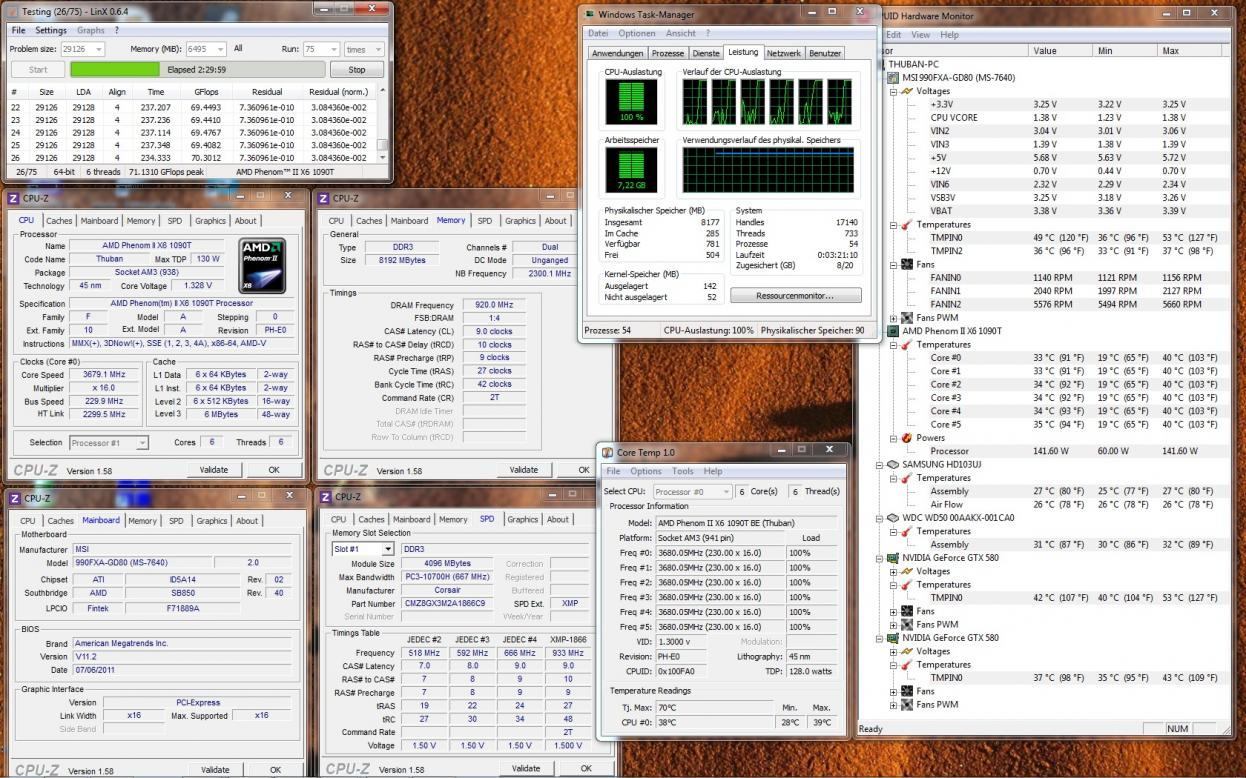This screenshot has height=778, width=1246.
Task: Click the Z icon of the CPU-Z Mainboard window
Action: pos(14,498)
